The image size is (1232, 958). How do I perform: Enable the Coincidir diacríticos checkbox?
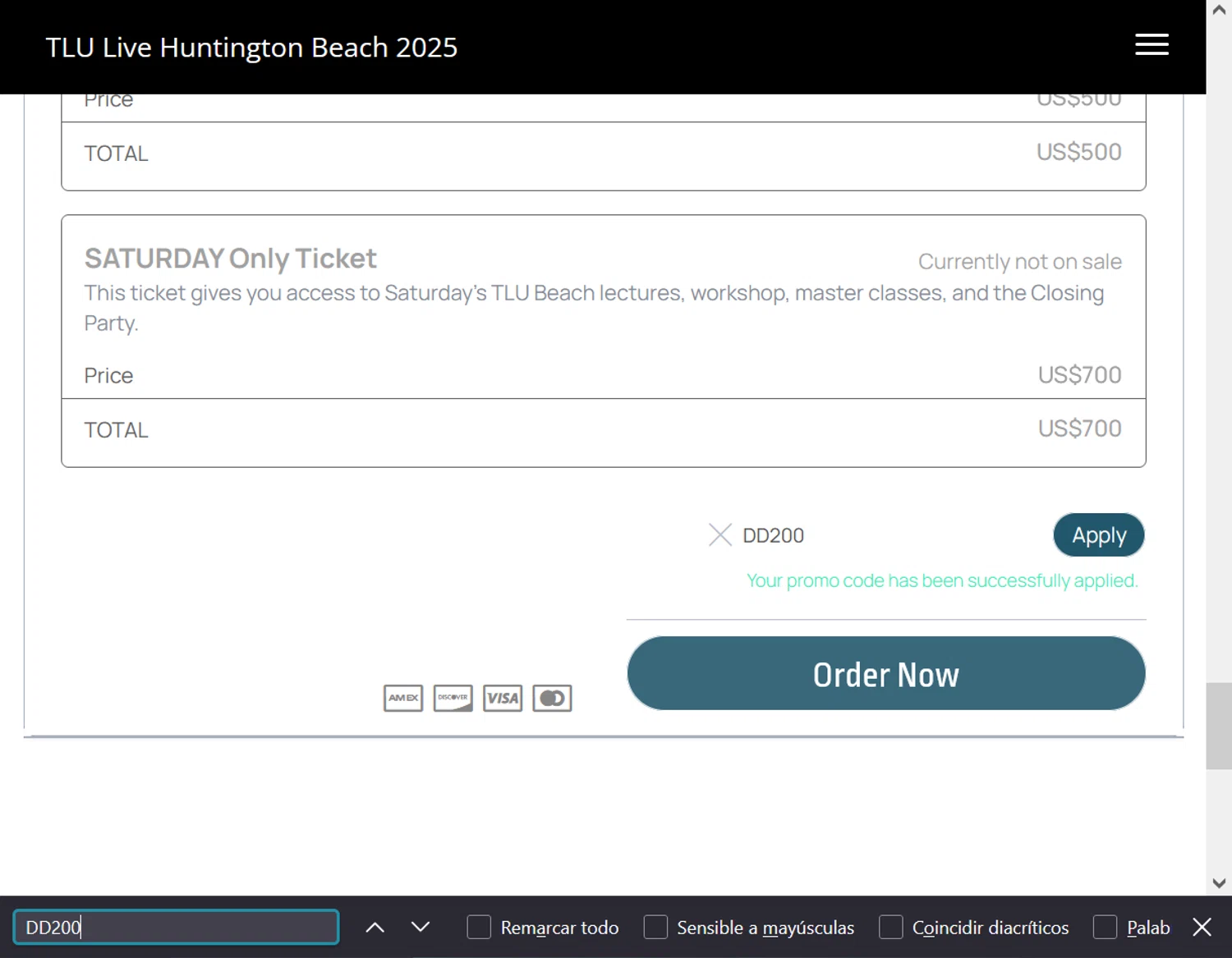point(890,928)
